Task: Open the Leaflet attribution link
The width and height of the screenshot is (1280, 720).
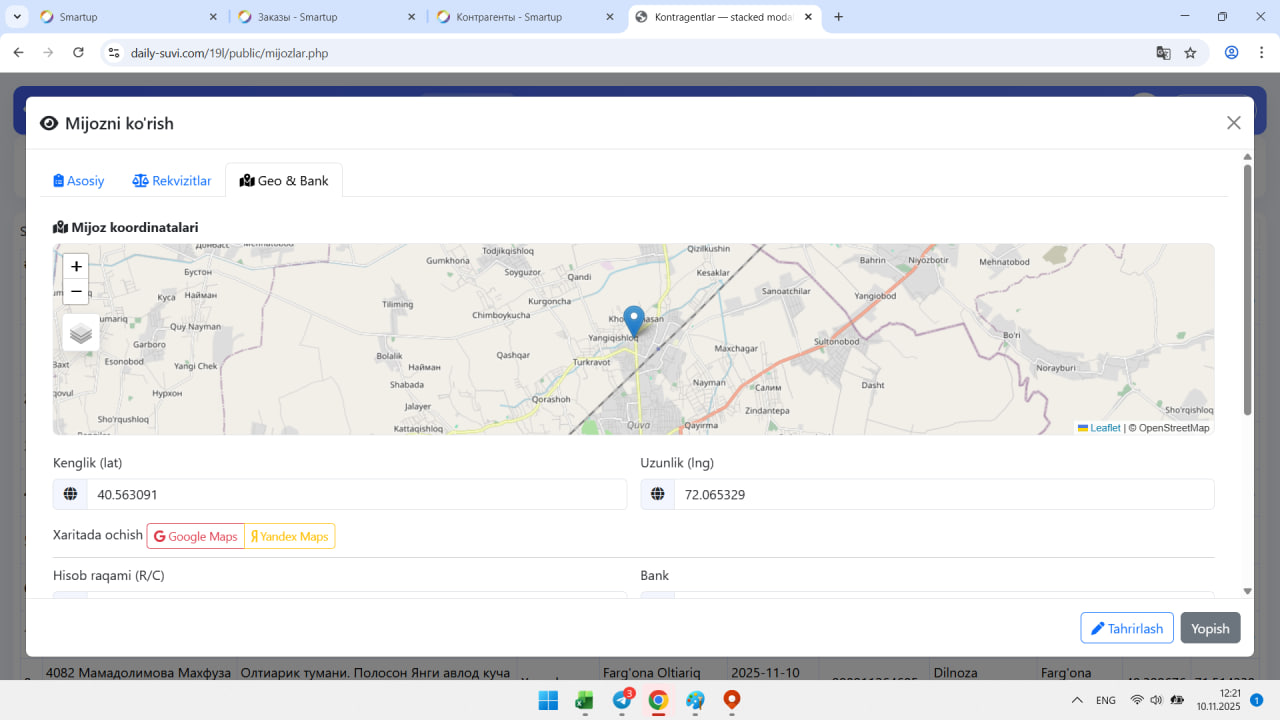Action: (1104, 428)
